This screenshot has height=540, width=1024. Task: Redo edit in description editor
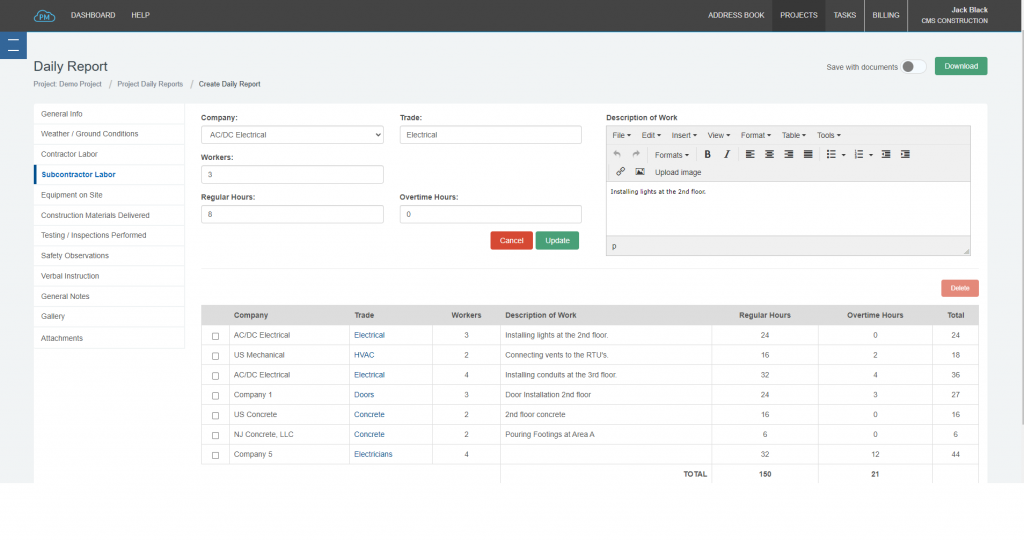tap(635, 154)
